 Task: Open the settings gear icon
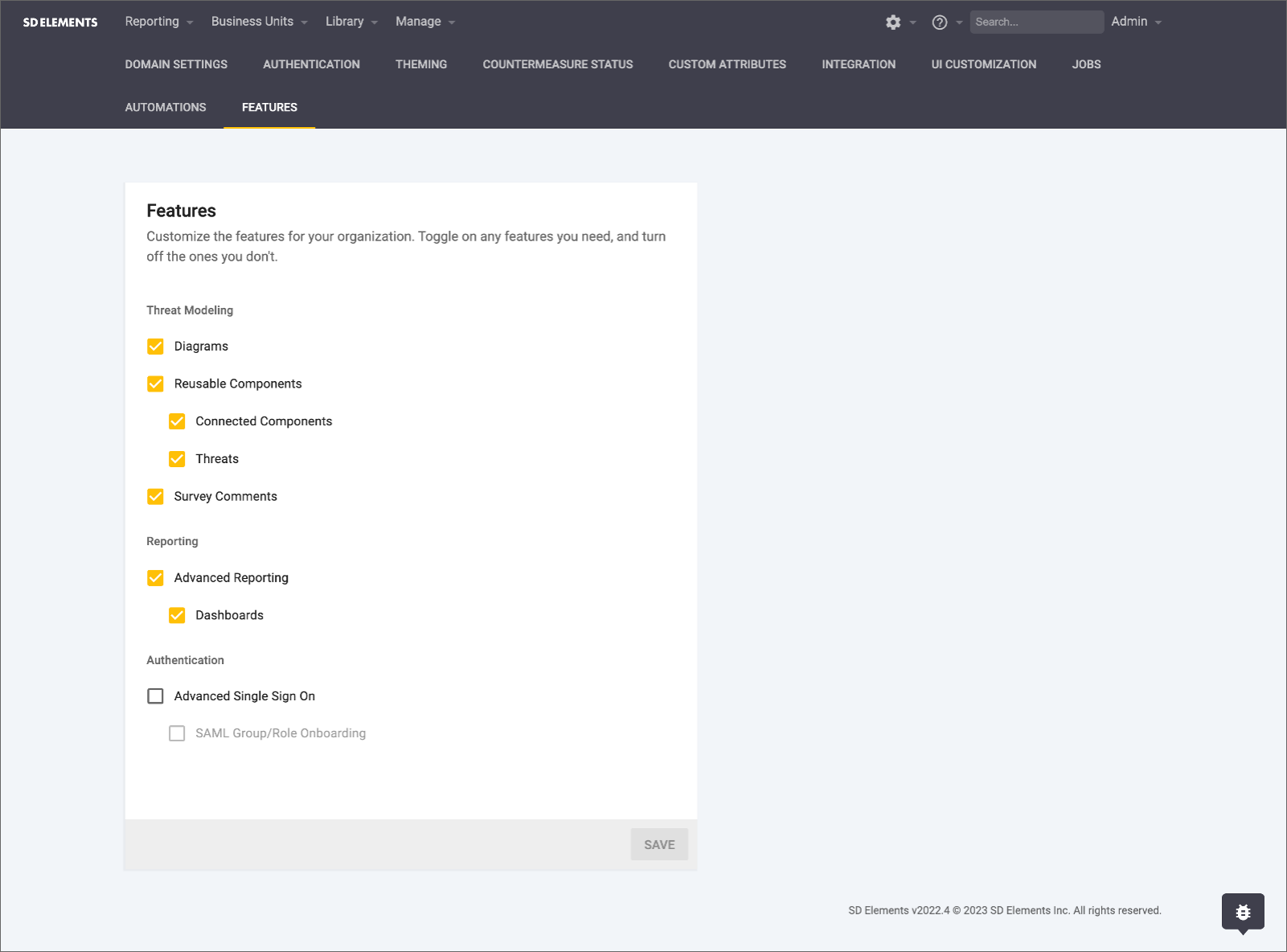pyautogui.click(x=893, y=23)
